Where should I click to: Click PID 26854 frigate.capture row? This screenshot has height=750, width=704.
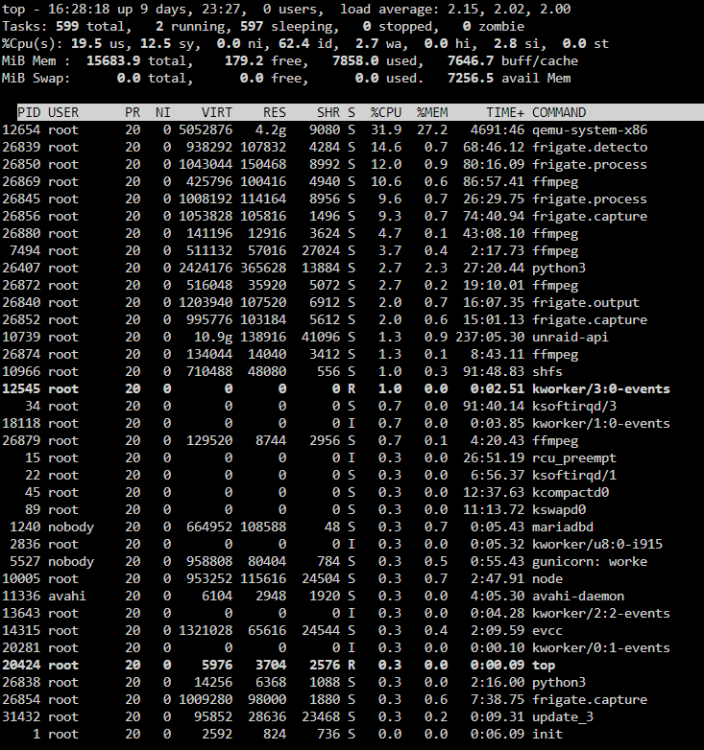(x=352, y=700)
